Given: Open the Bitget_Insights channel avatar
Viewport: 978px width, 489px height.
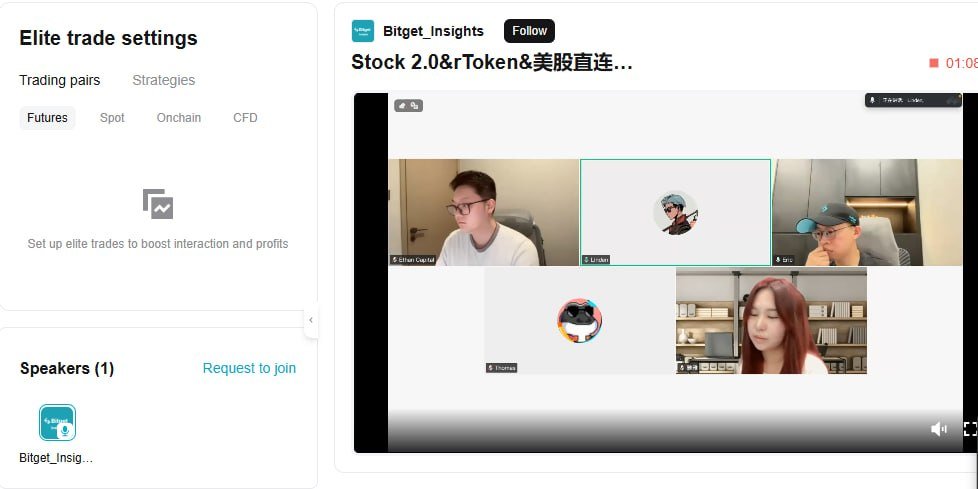Looking at the screenshot, I should coord(363,31).
